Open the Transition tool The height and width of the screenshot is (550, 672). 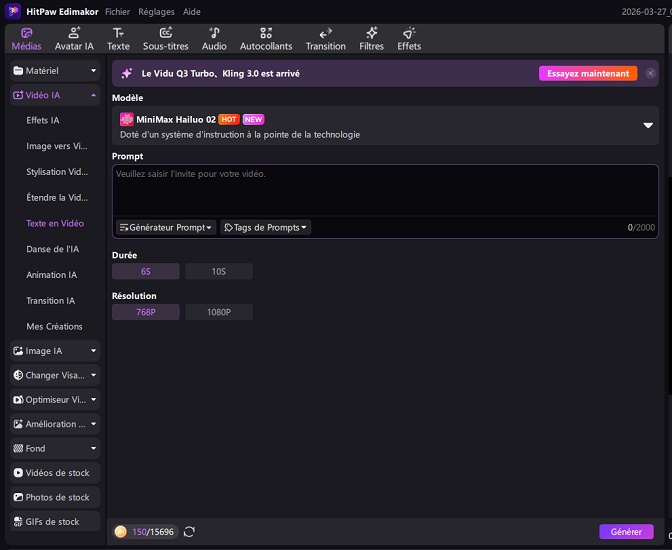[x=325, y=39]
